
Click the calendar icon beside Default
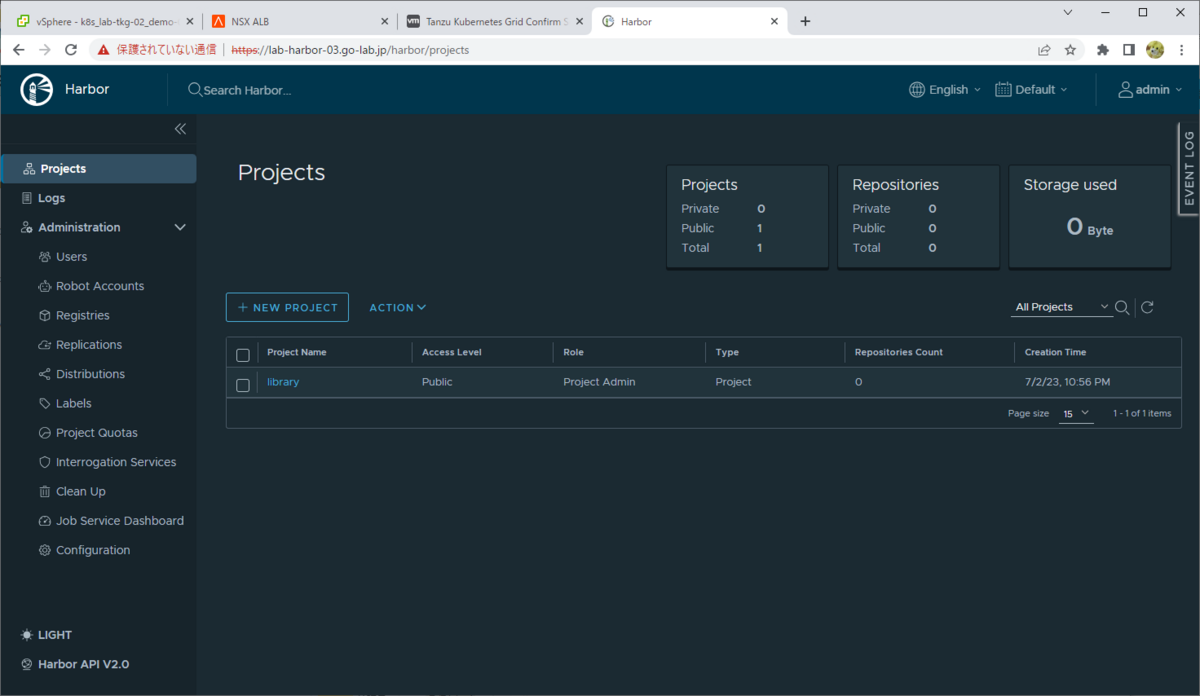(x=1003, y=90)
